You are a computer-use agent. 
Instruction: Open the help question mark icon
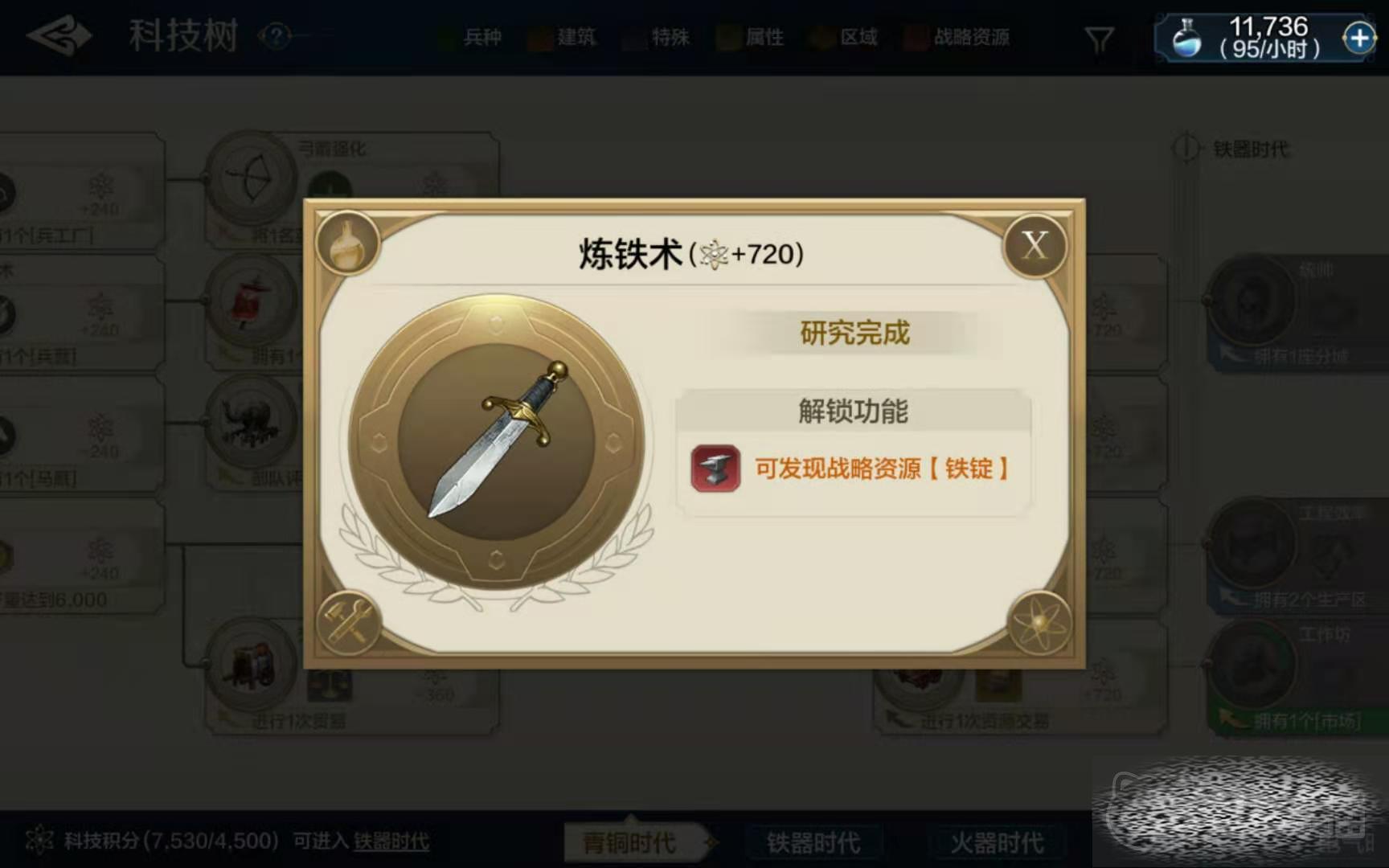276,36
